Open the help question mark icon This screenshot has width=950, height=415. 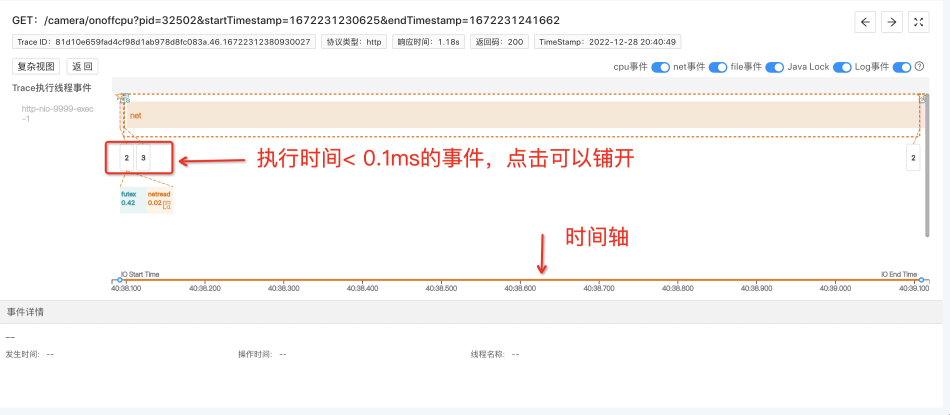tap(919, 67)
